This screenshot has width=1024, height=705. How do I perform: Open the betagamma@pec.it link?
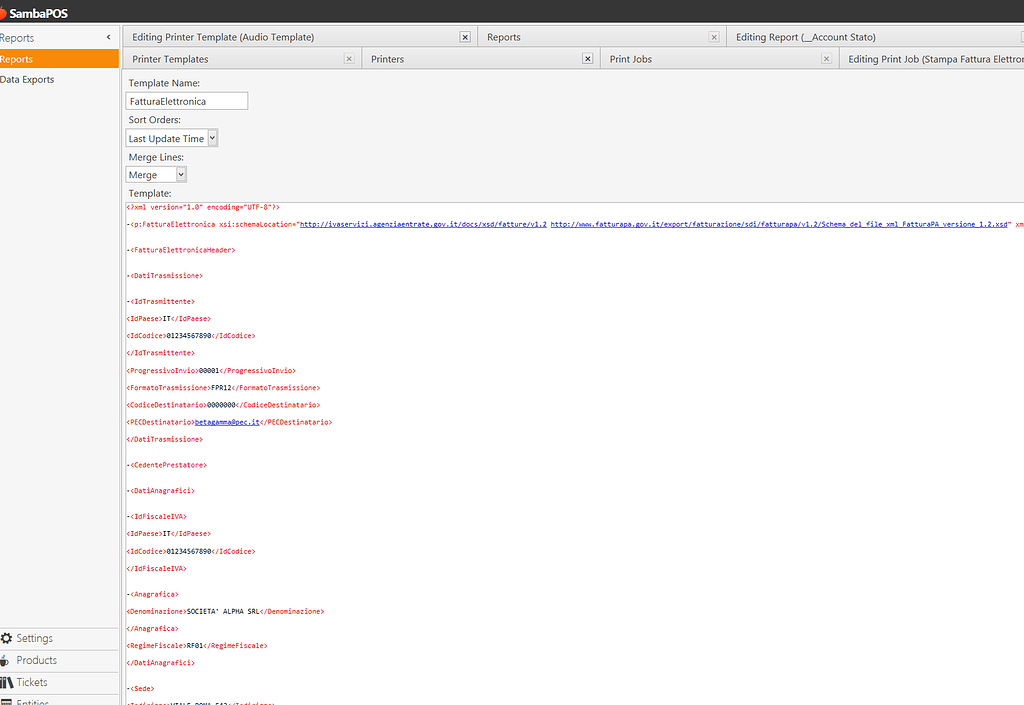(227, 422)
